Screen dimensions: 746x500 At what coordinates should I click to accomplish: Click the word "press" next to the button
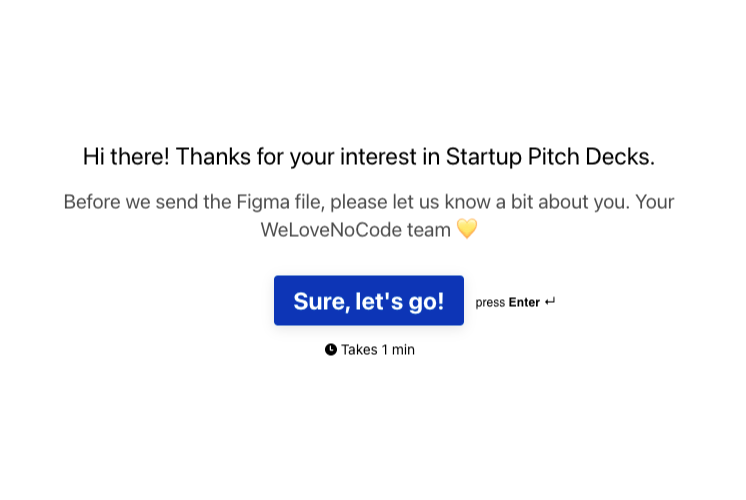(x=490, y=302)
